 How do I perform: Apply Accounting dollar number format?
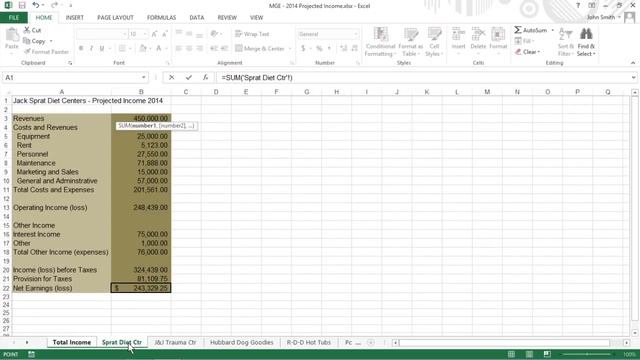(303, 49)
